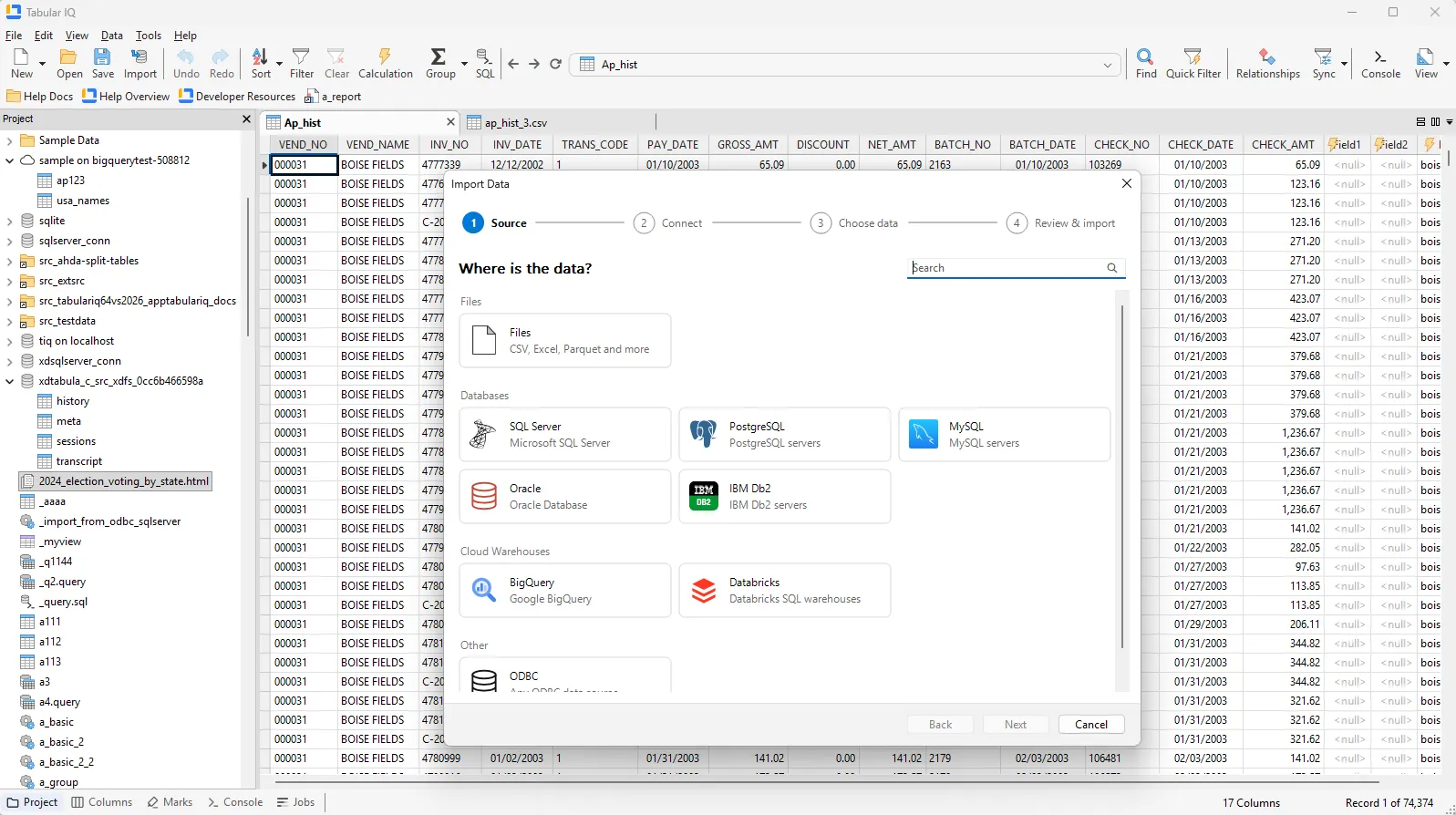The image size is (1456, 815).
Task: Close the Project panel
Action: click(x=246, y=119)
